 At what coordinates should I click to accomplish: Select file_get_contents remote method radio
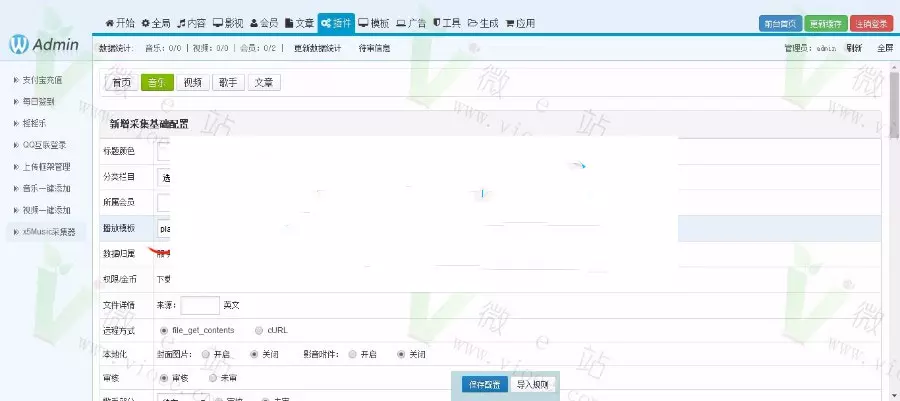[164, 329]
